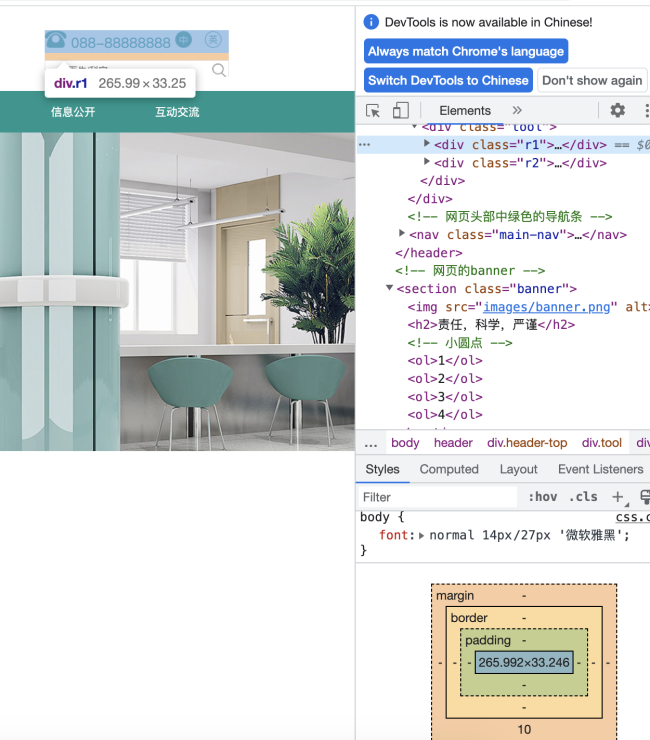This screenshot has width=650, height=740.
Task: Select the ol 1 element row
Action: tap(445, 361)
